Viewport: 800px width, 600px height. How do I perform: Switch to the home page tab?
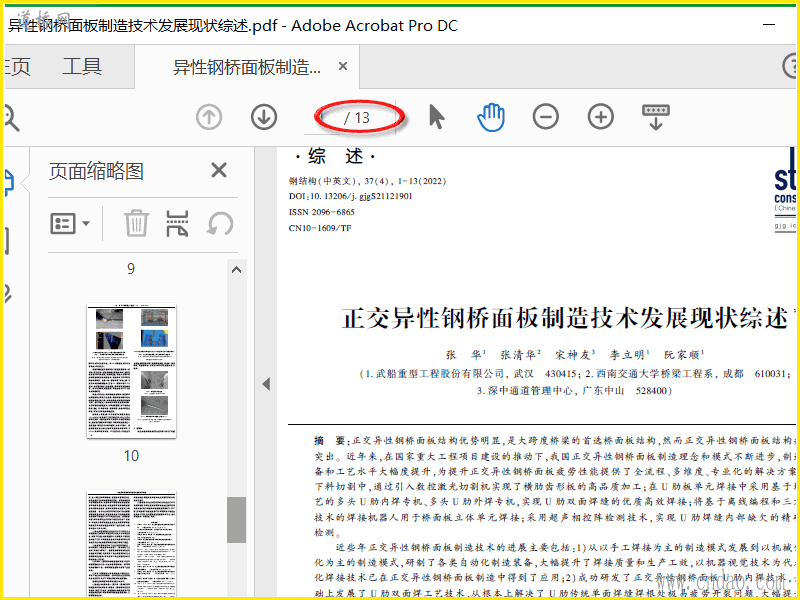click(x=17, y=67)
